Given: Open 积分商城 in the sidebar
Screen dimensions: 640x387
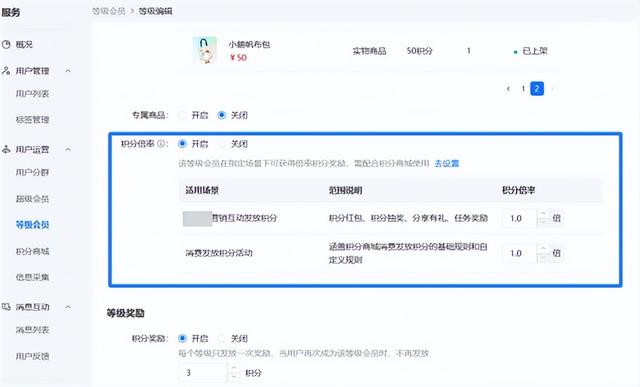Looking at the screenshot, I should coord(32,251).
